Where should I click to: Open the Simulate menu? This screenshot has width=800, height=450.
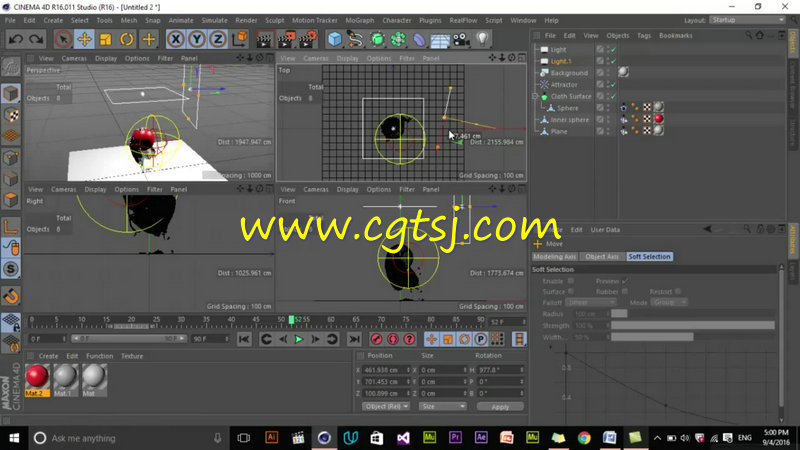(214, 20)
